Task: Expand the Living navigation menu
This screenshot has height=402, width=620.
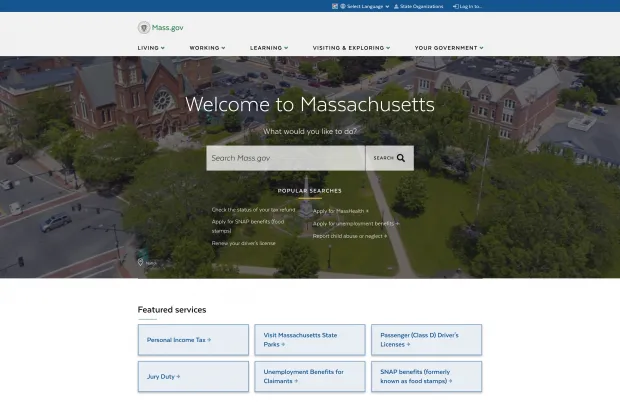Action: pyautogui.click(x=151, y=48)
